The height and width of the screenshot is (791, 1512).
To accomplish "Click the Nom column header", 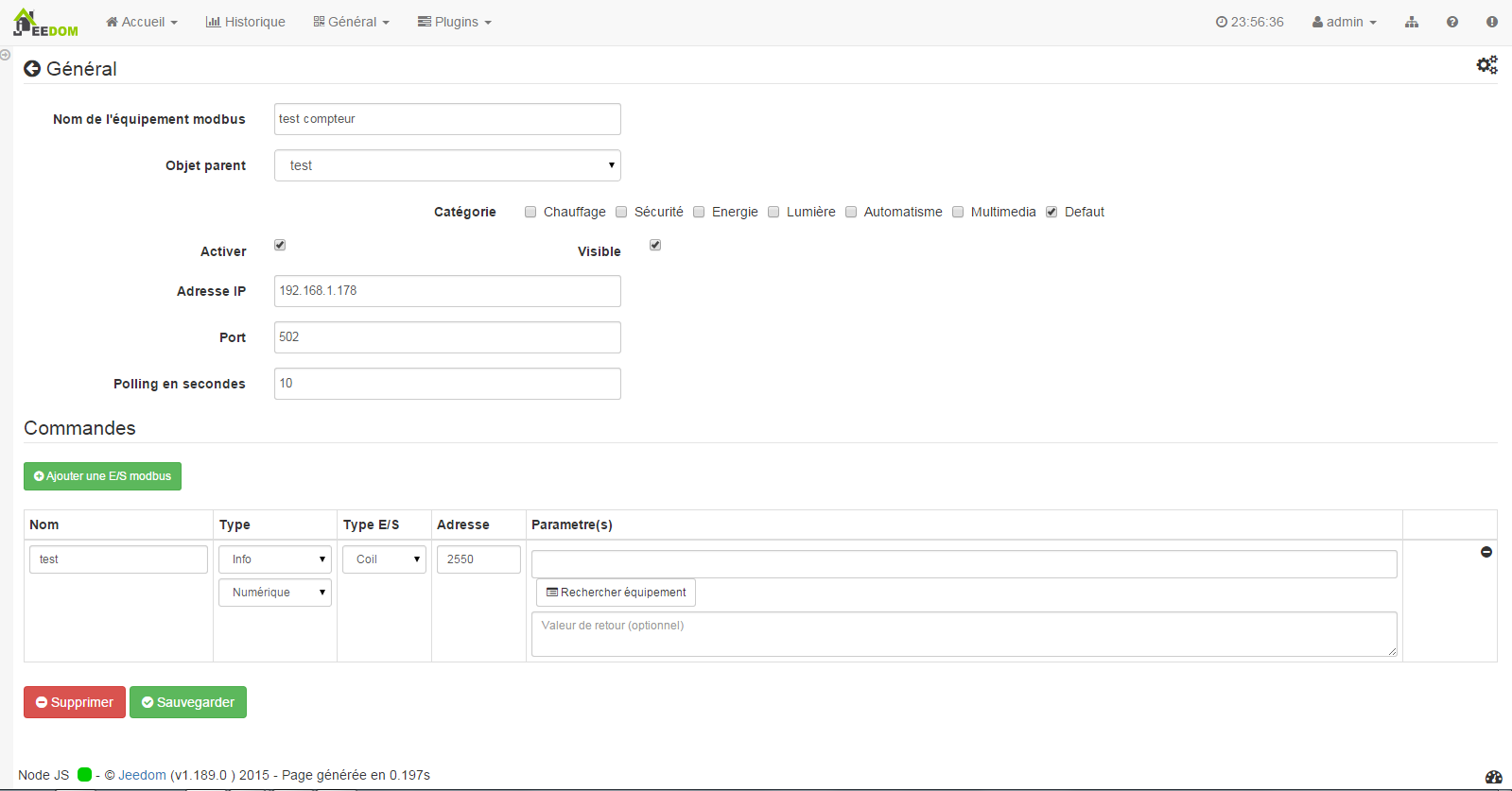I will point(44,524).
